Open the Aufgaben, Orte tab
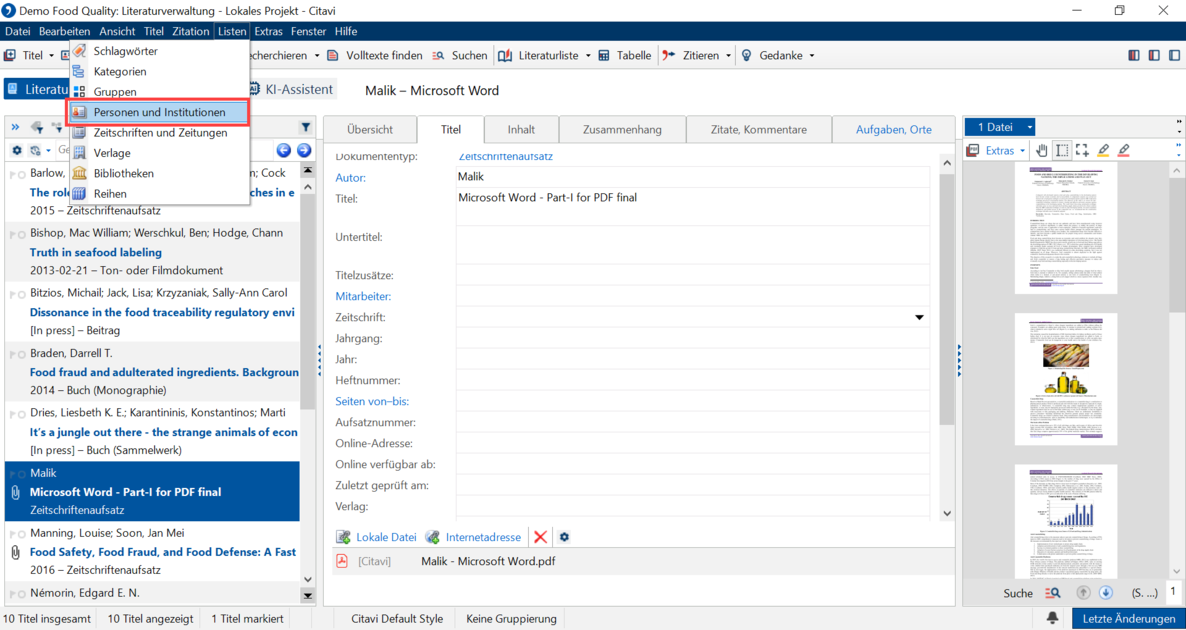The image size is (1186, 630). pos(893,129)
